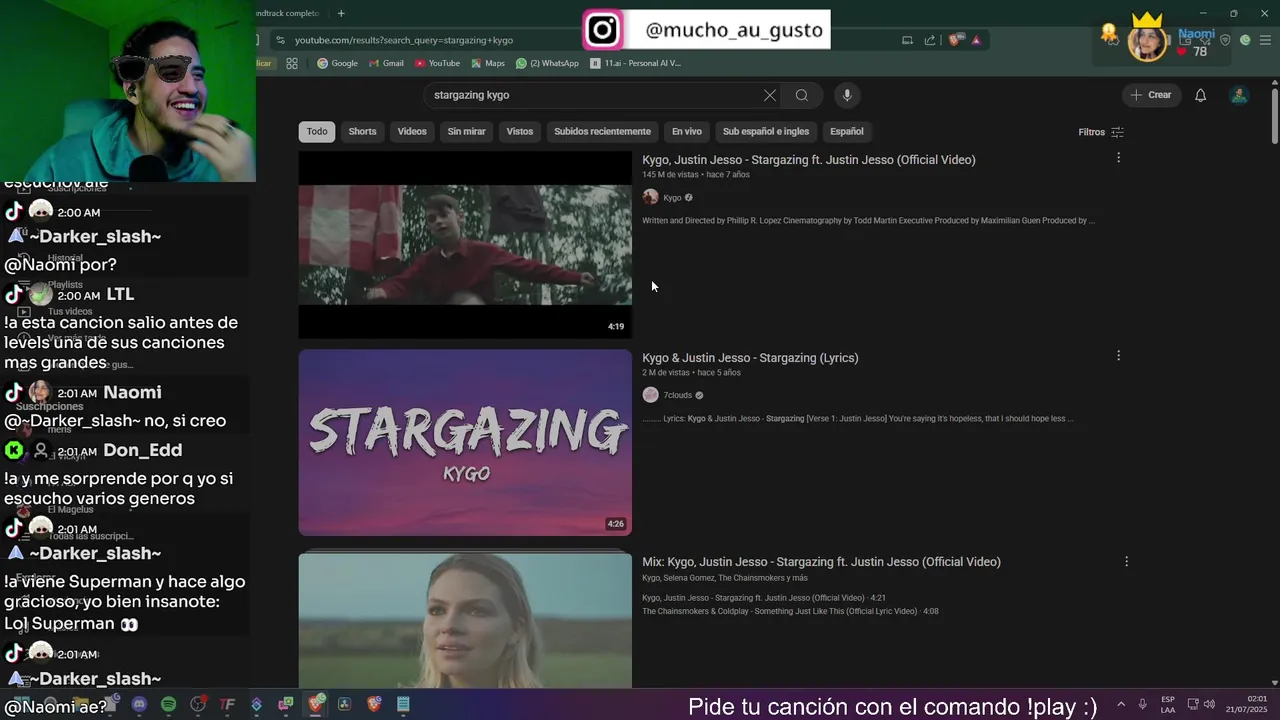
Task: Start voice search with the microphone icon
Action: pos(847,95)
